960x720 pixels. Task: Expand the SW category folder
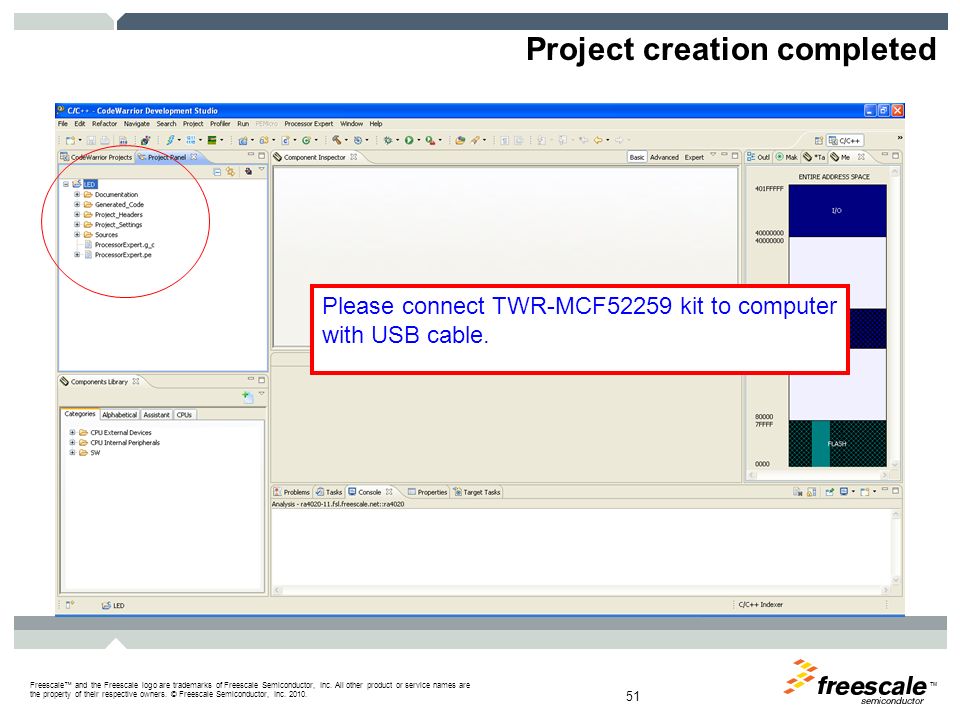72,452
